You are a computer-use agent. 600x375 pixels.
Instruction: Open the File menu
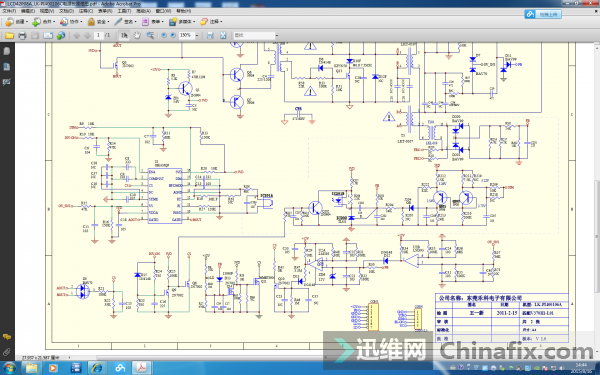[x=9, y=11]
